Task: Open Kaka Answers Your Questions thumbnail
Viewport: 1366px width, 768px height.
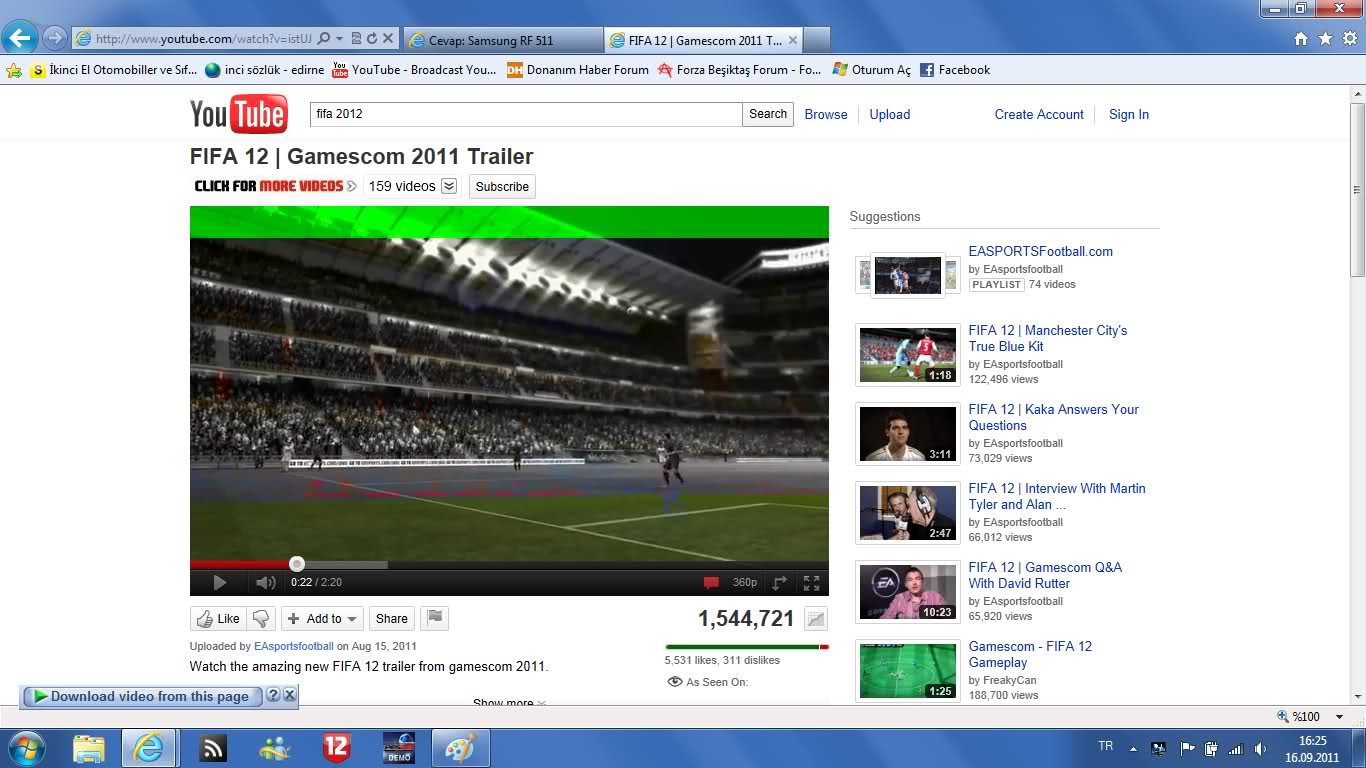Action: point(908,434)
